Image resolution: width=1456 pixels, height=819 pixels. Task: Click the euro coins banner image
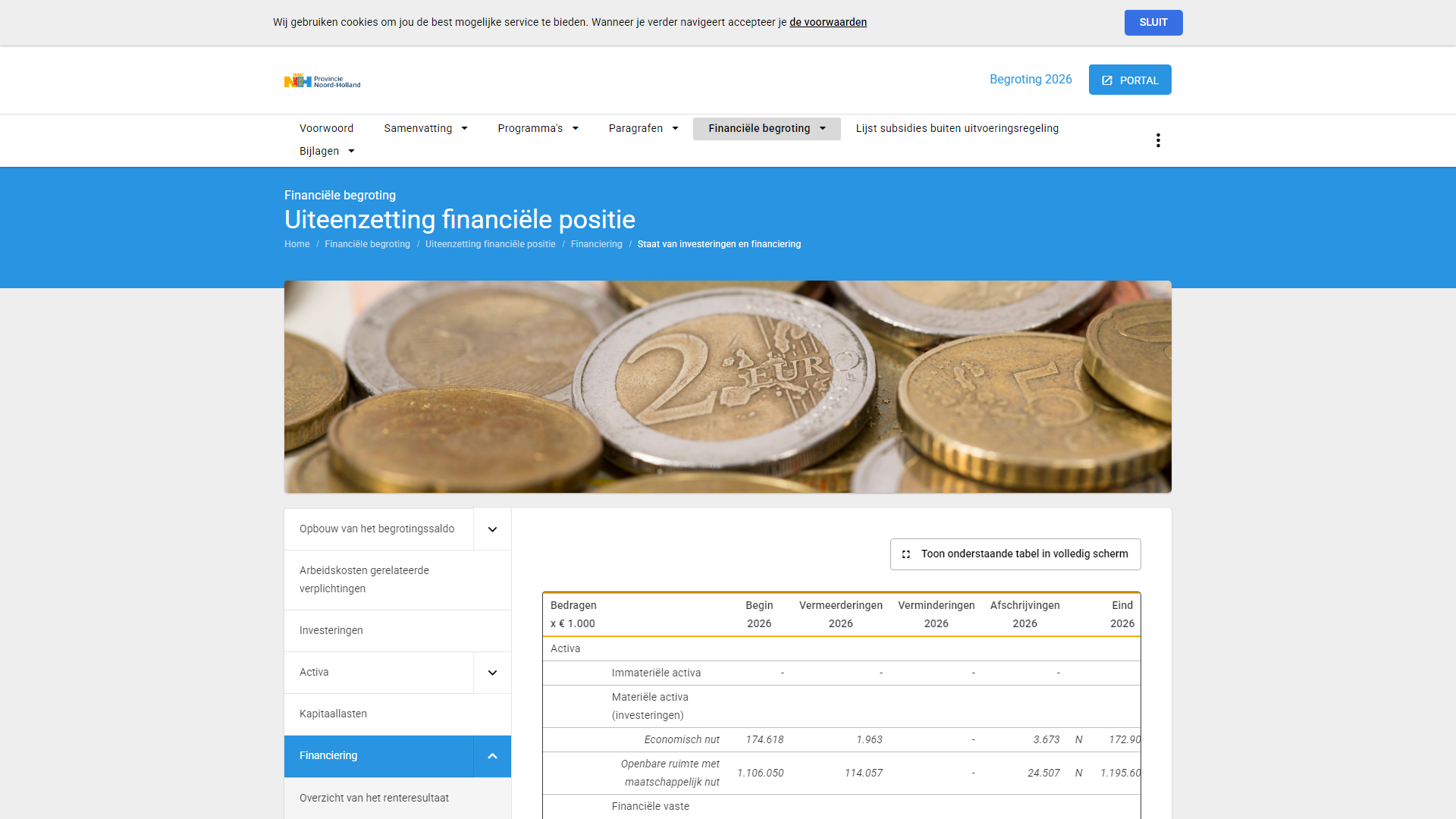point(727,387)
